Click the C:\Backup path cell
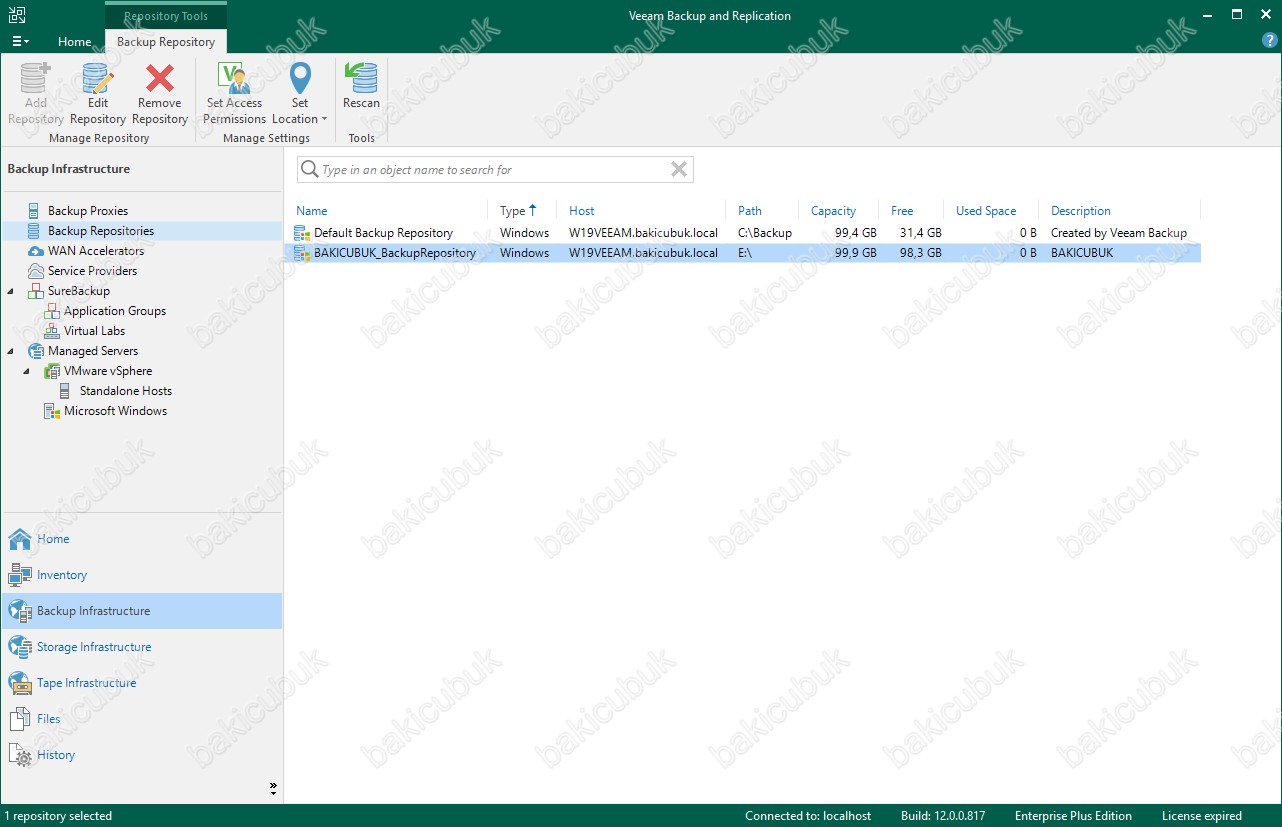 (765, 233)
